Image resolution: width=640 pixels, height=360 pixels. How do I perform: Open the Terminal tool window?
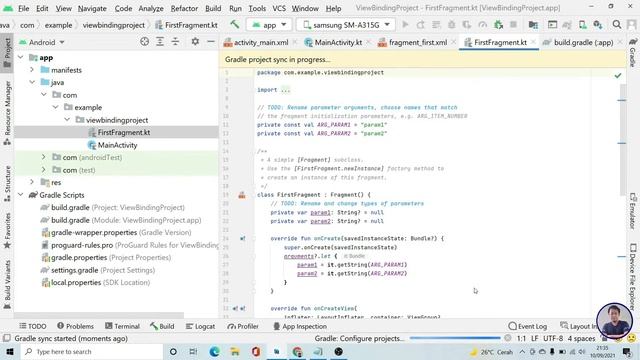click(122, 326)
